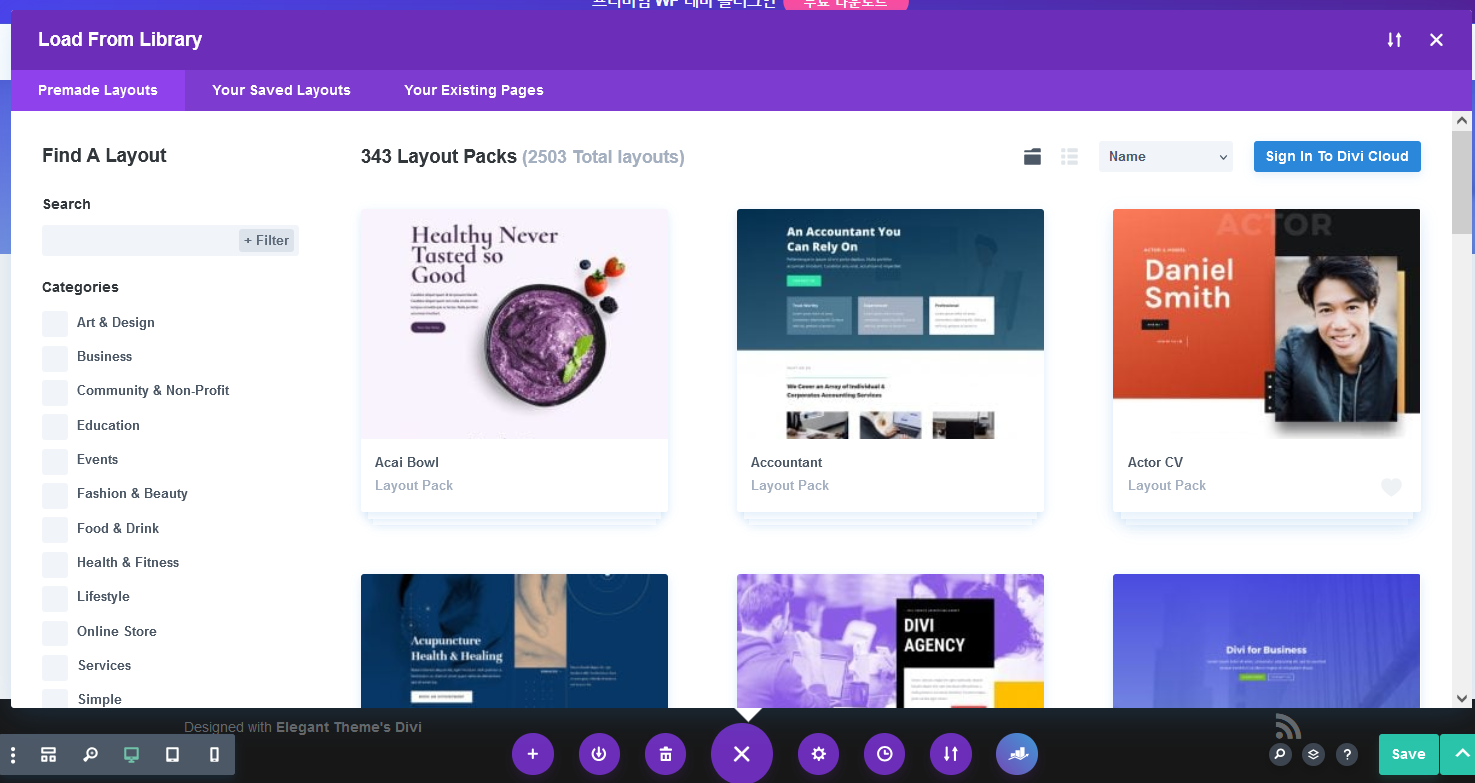This screenshot has height=783, width=1475.
Task: Check the Lifestyle category
Action: point(55,598)
